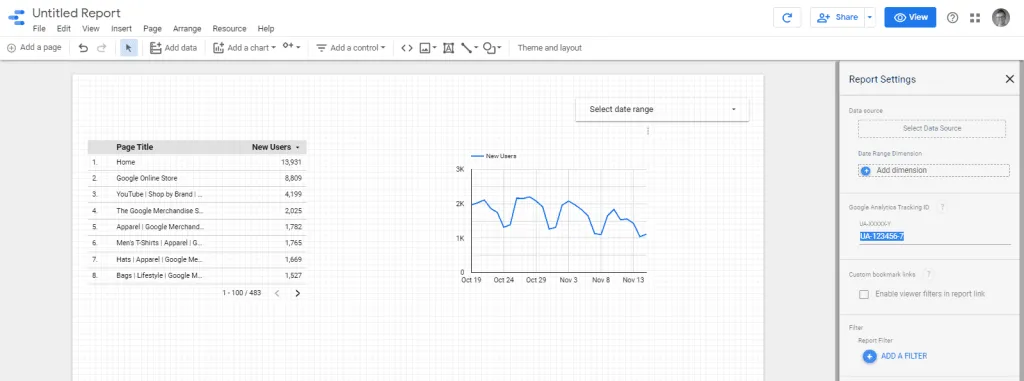Go to next table page arrow

pos(298,293)
